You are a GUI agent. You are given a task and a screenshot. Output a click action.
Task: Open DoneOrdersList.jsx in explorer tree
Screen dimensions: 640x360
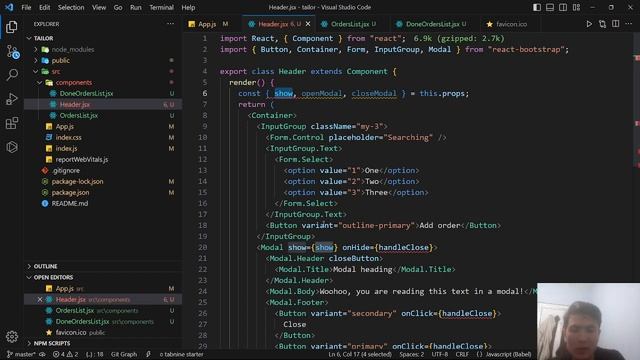103,93
